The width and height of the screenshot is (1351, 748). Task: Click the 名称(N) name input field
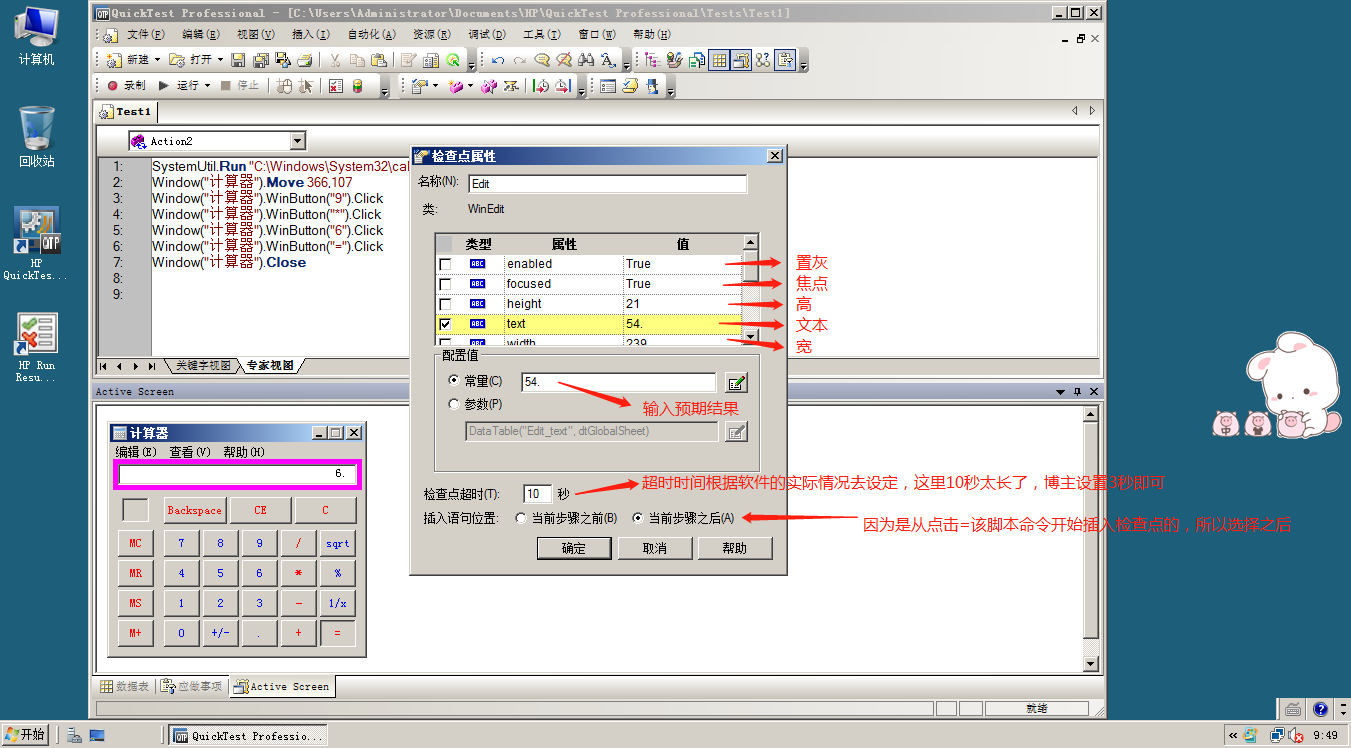pyautogui.click(x=607, y=184)
